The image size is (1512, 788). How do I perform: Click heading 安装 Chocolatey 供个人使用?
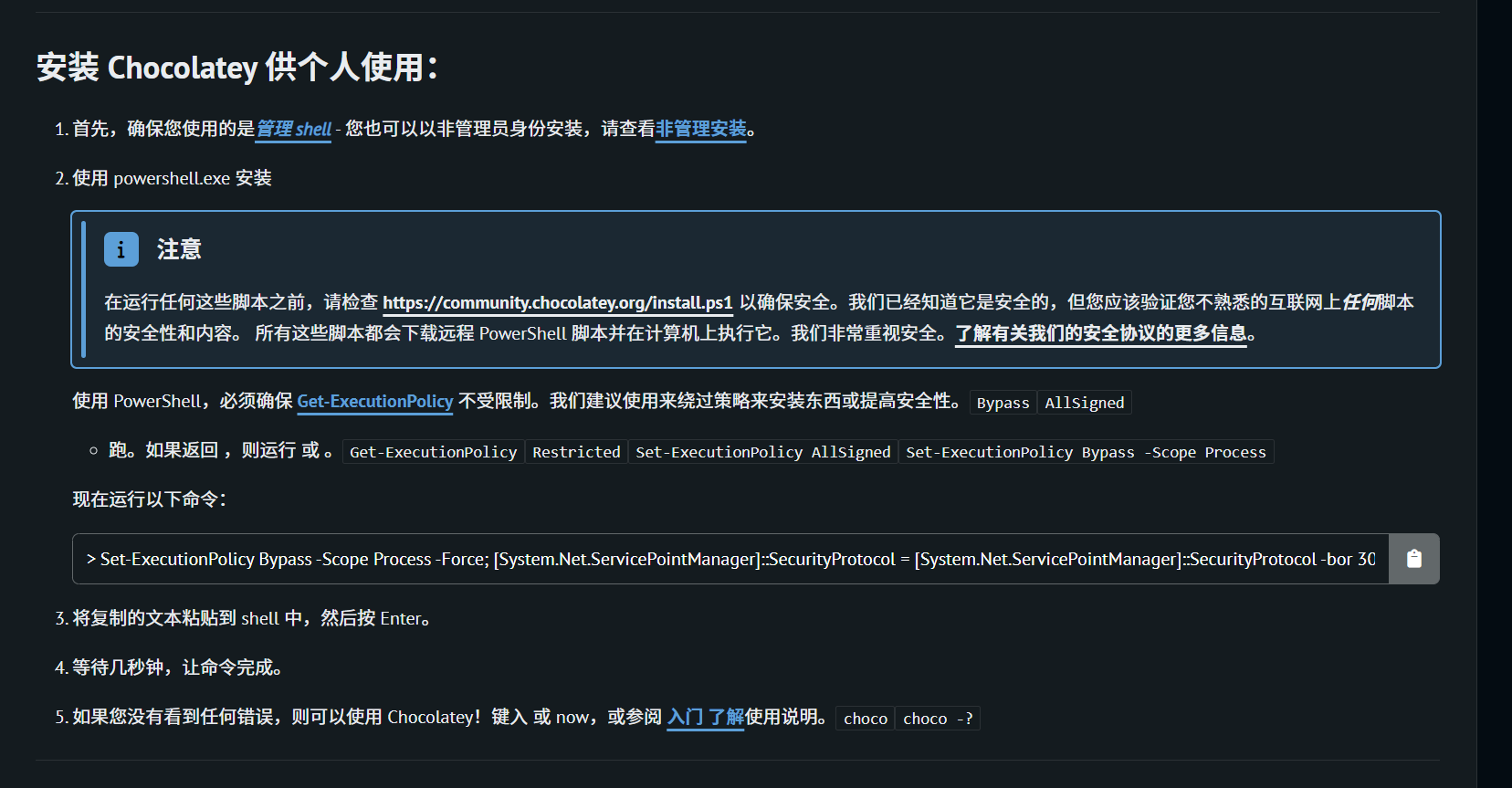237,67
